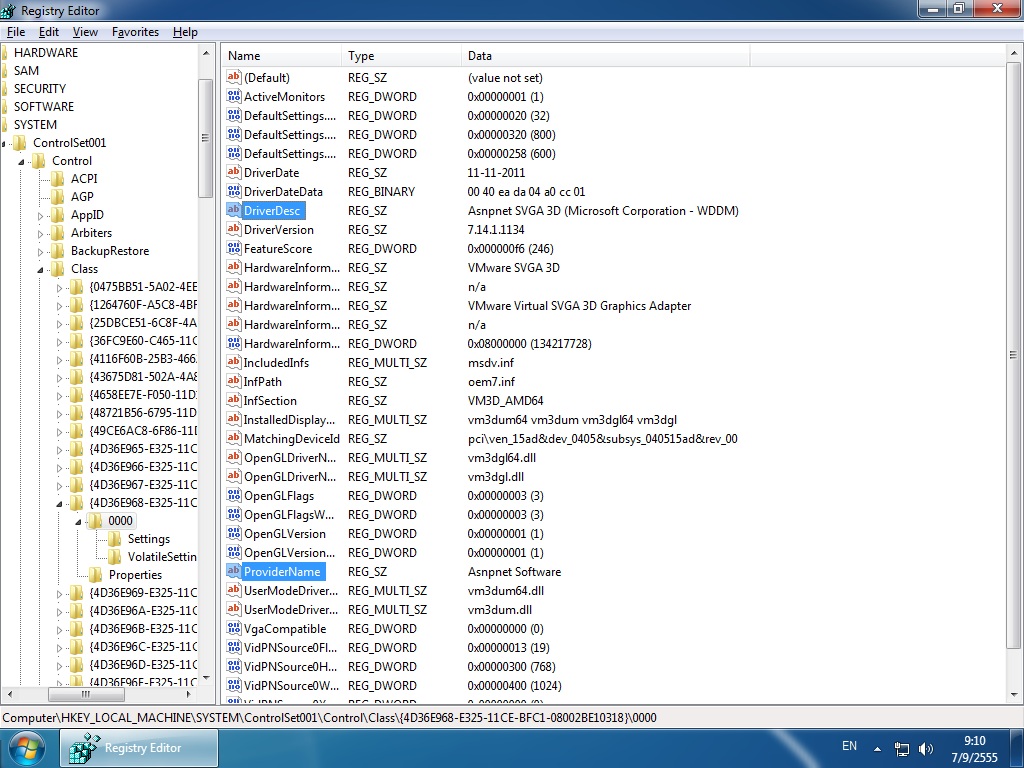The width and height of the screenshot is (1024, 768).
Task: Collapse the 0000 subkey
Action: [x=78, y=522]
